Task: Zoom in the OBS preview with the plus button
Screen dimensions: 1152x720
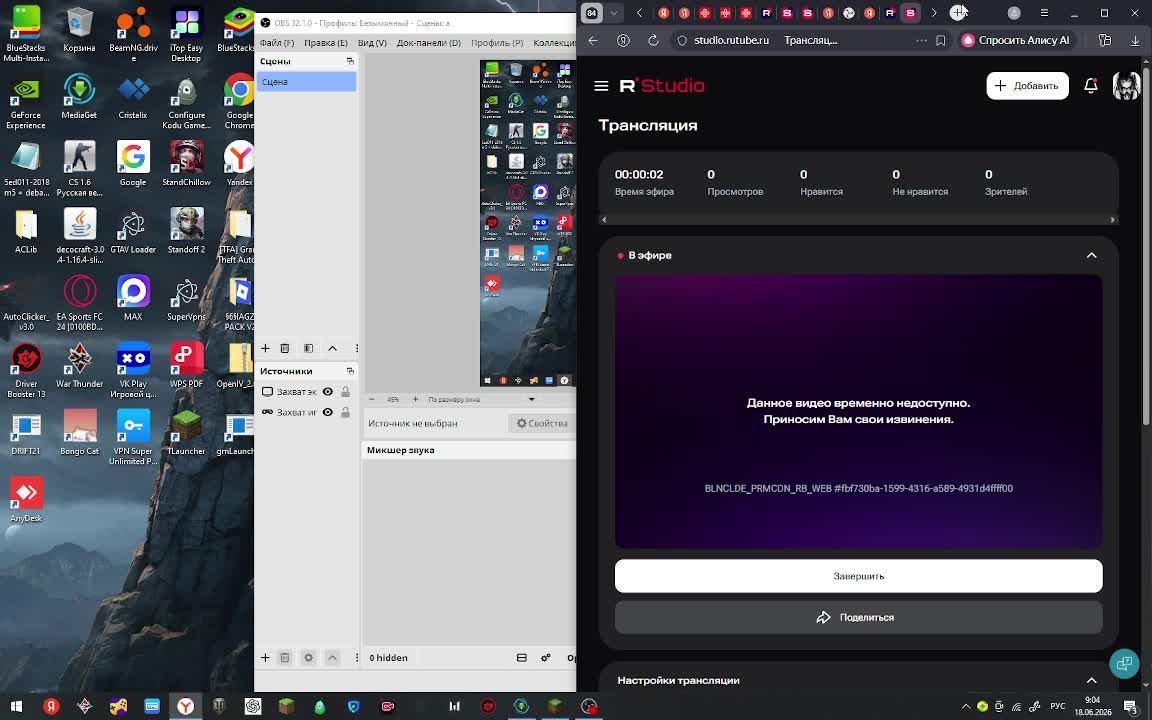Action: pyautogui.click(x=415, y=399)
